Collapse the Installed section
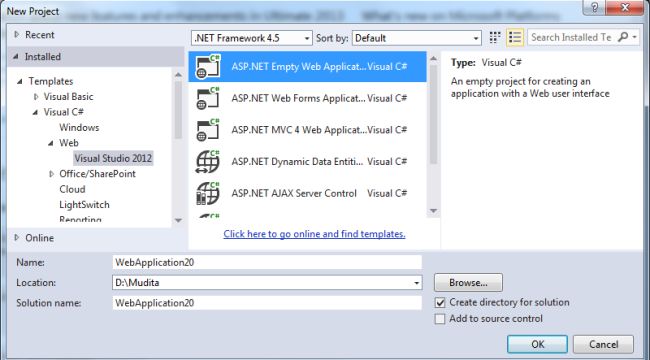 click(16, 57)
